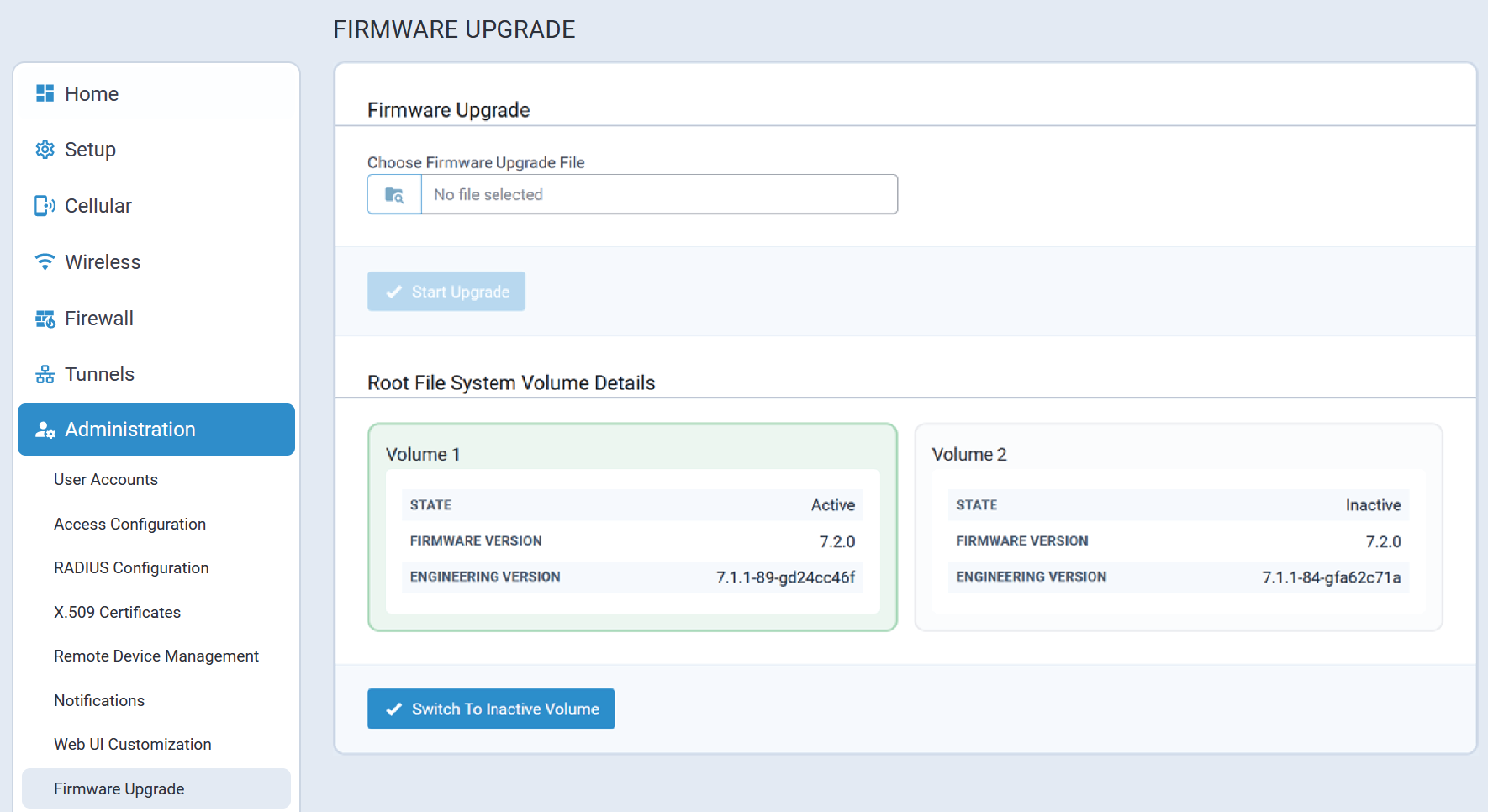
Task: Click the file browse folder icon
Action: 394,195
